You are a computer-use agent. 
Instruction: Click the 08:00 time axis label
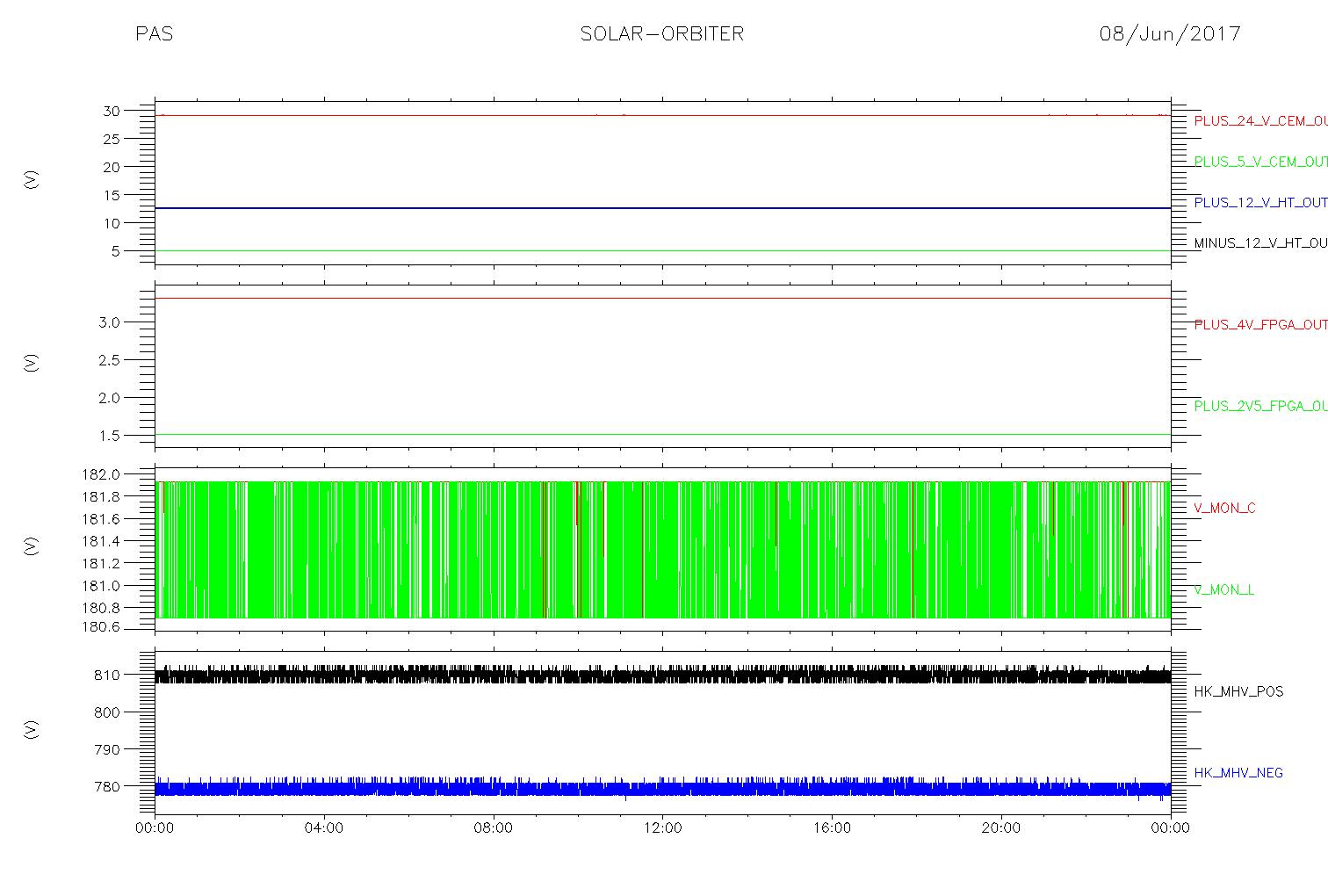coord(494,827)
